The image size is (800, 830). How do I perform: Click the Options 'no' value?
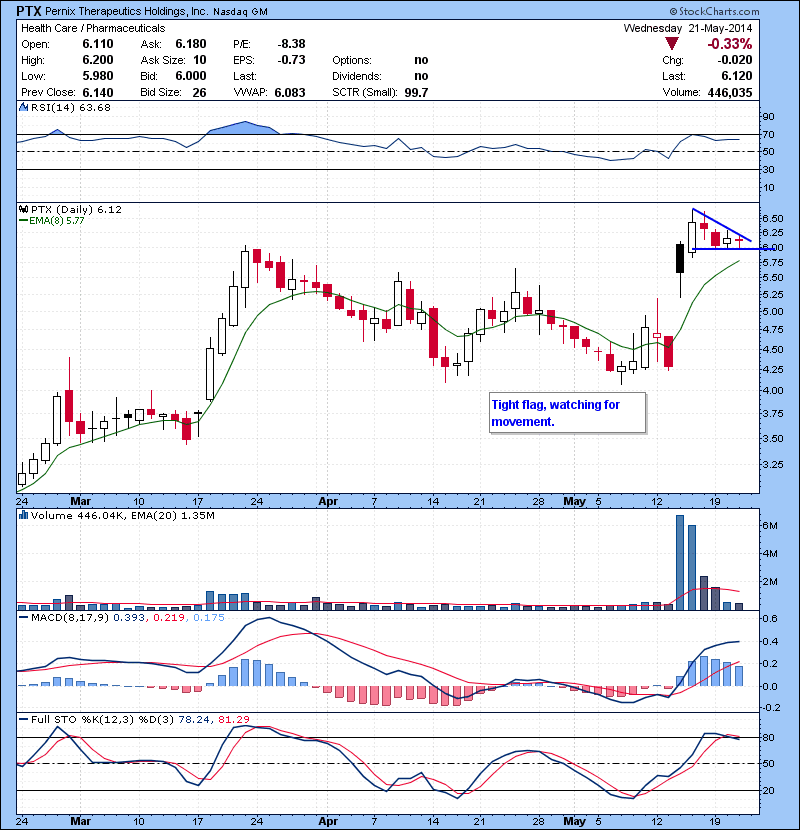[x=421, y=60]
